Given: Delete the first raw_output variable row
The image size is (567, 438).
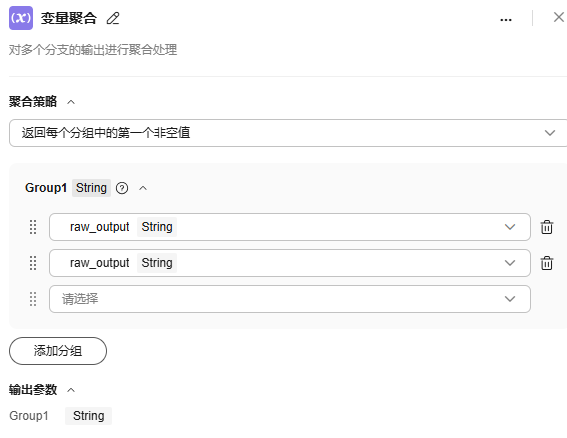Looking at the screenshot, I should 546,227.
